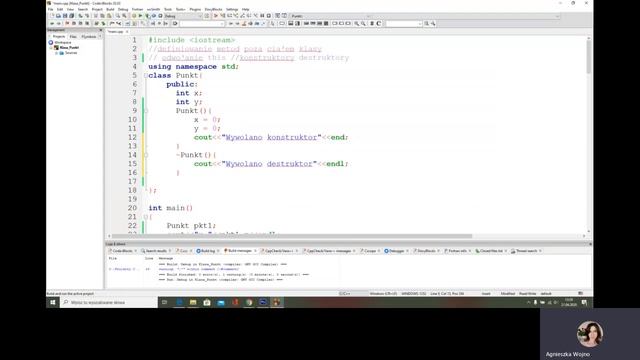This screenshot has height=360, width=640.
Task: Stop the debugger via toolbar icon
Action: (x=269, y=16)
